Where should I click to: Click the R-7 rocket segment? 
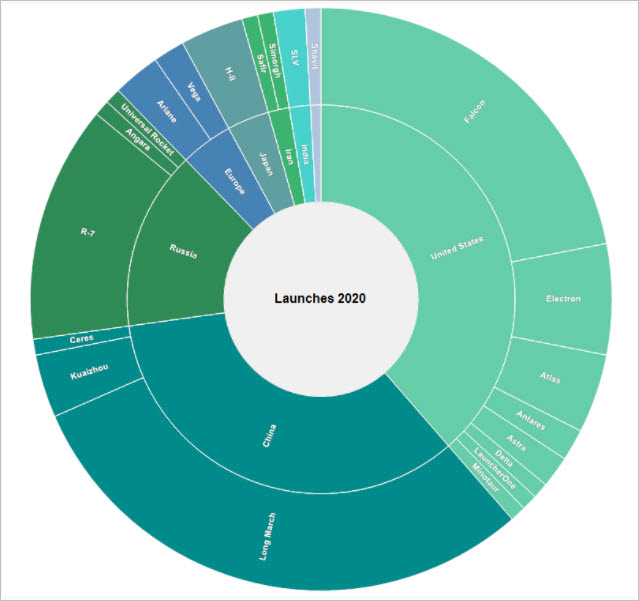88,232
